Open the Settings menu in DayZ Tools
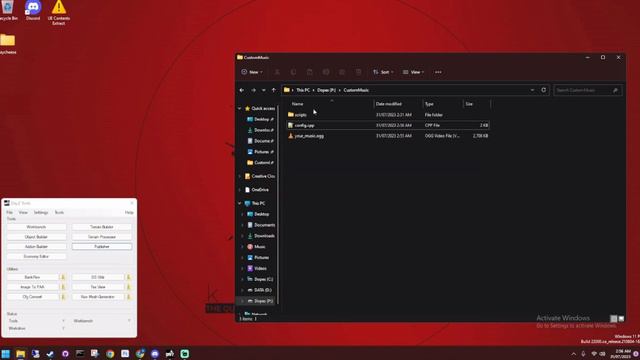The height and width of the screenshot is (360, 640). click(41, 213)
